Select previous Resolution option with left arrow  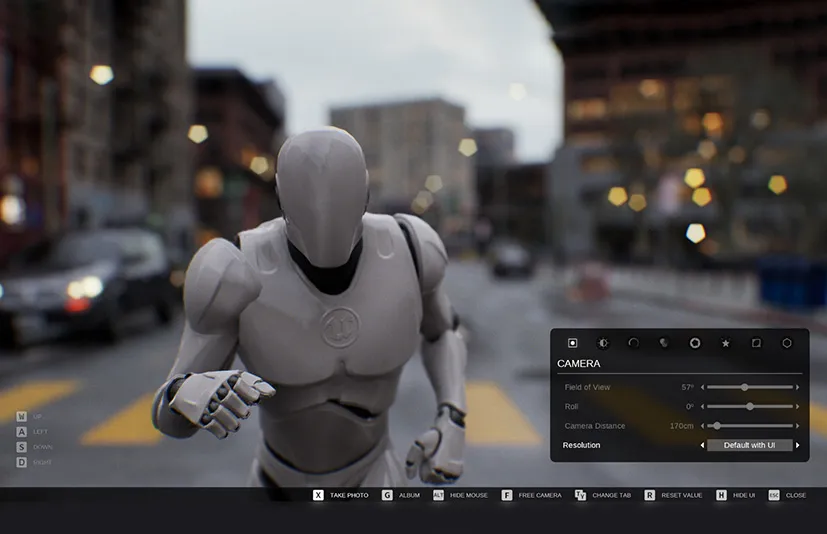point(703,445)
